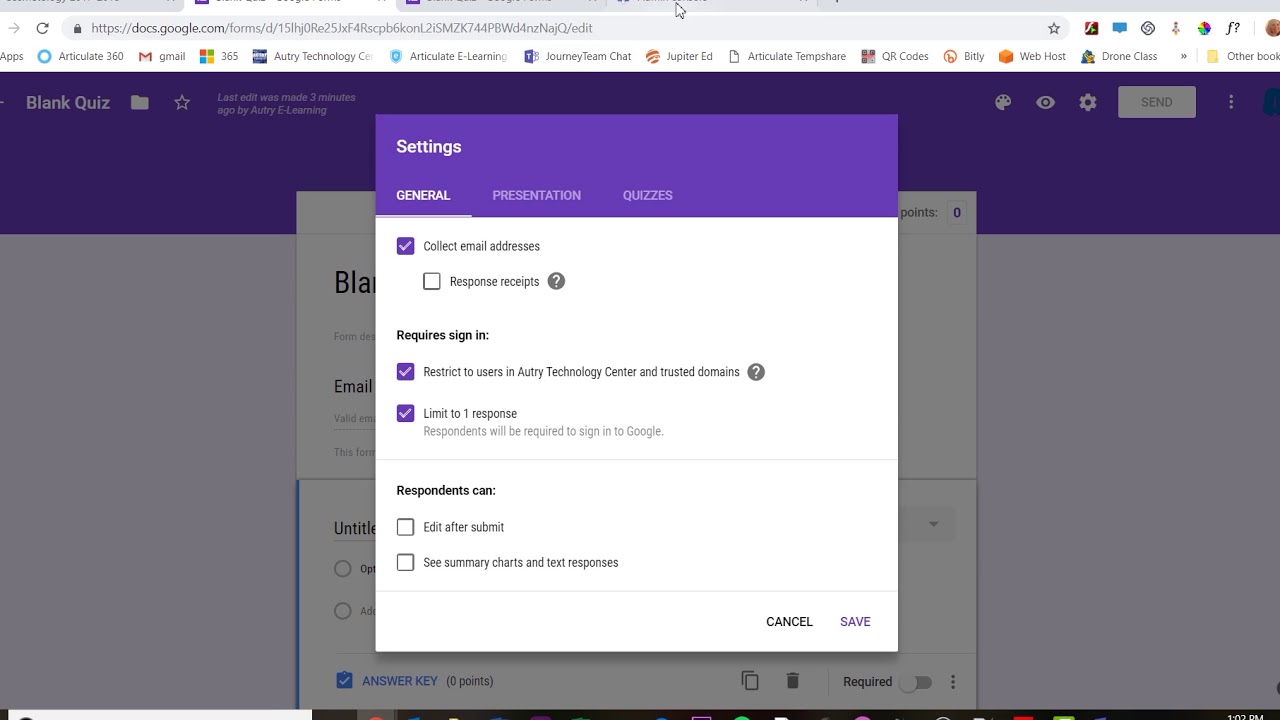Open the Jupiter Ed bookmark

point(679,56)
